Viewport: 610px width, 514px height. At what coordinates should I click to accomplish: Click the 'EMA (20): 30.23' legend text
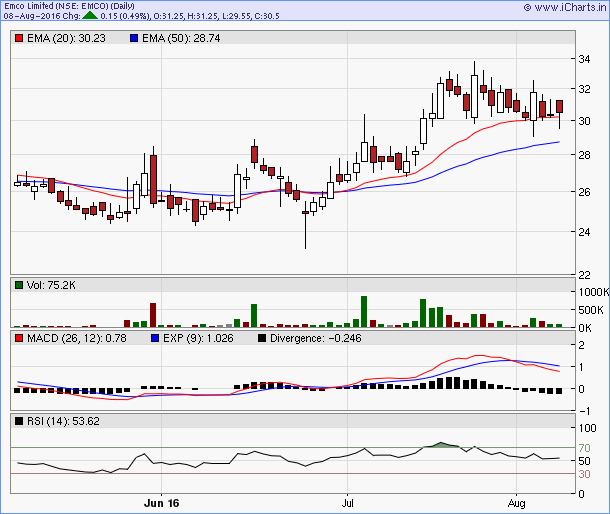(66, 38)
